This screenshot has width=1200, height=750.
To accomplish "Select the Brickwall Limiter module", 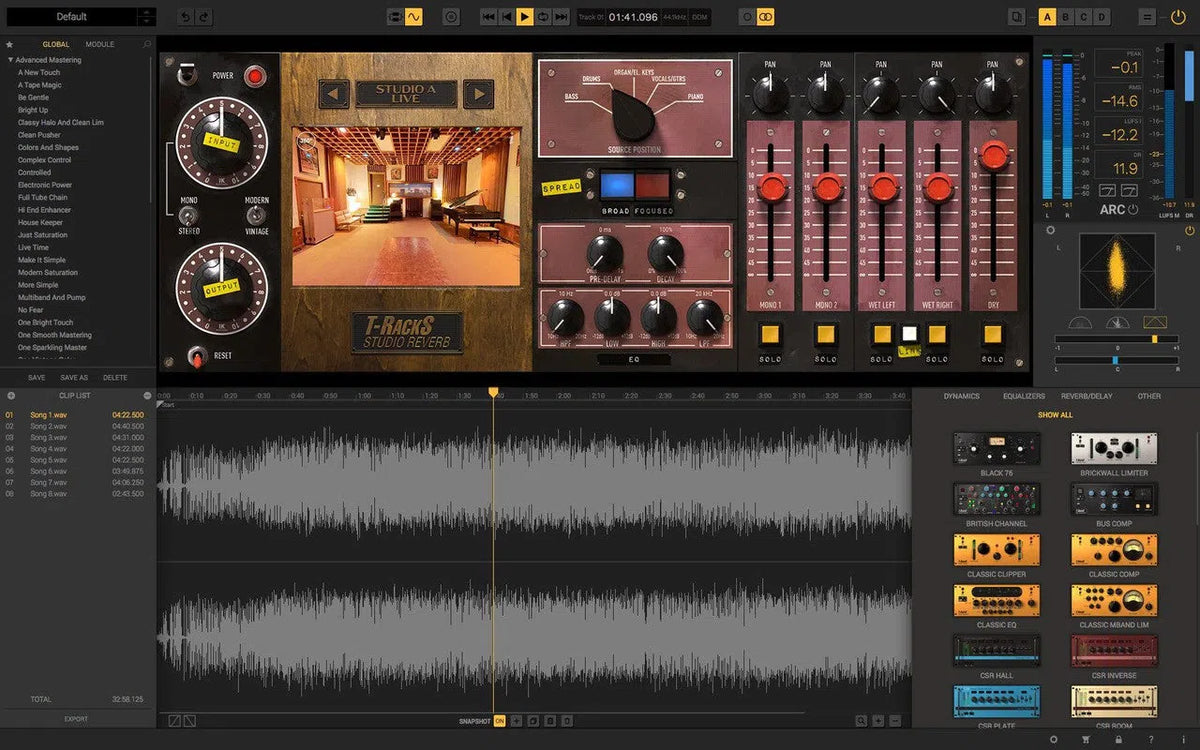I will (x=1113, y=448).
